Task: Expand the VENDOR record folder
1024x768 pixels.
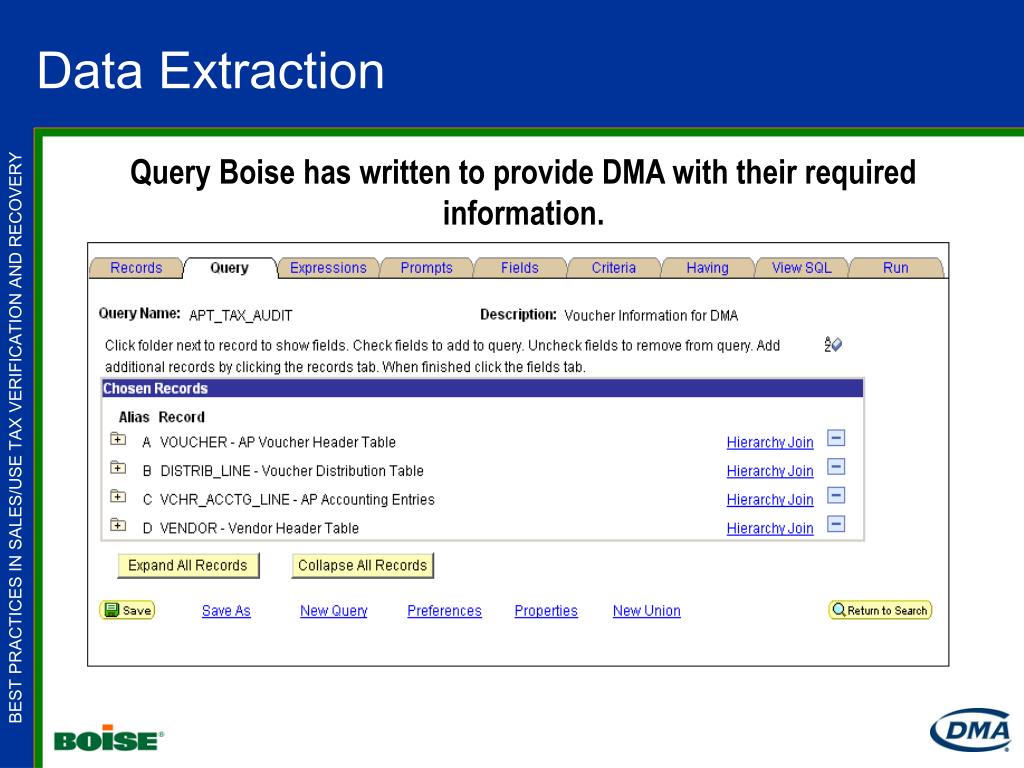Action: 118,524
